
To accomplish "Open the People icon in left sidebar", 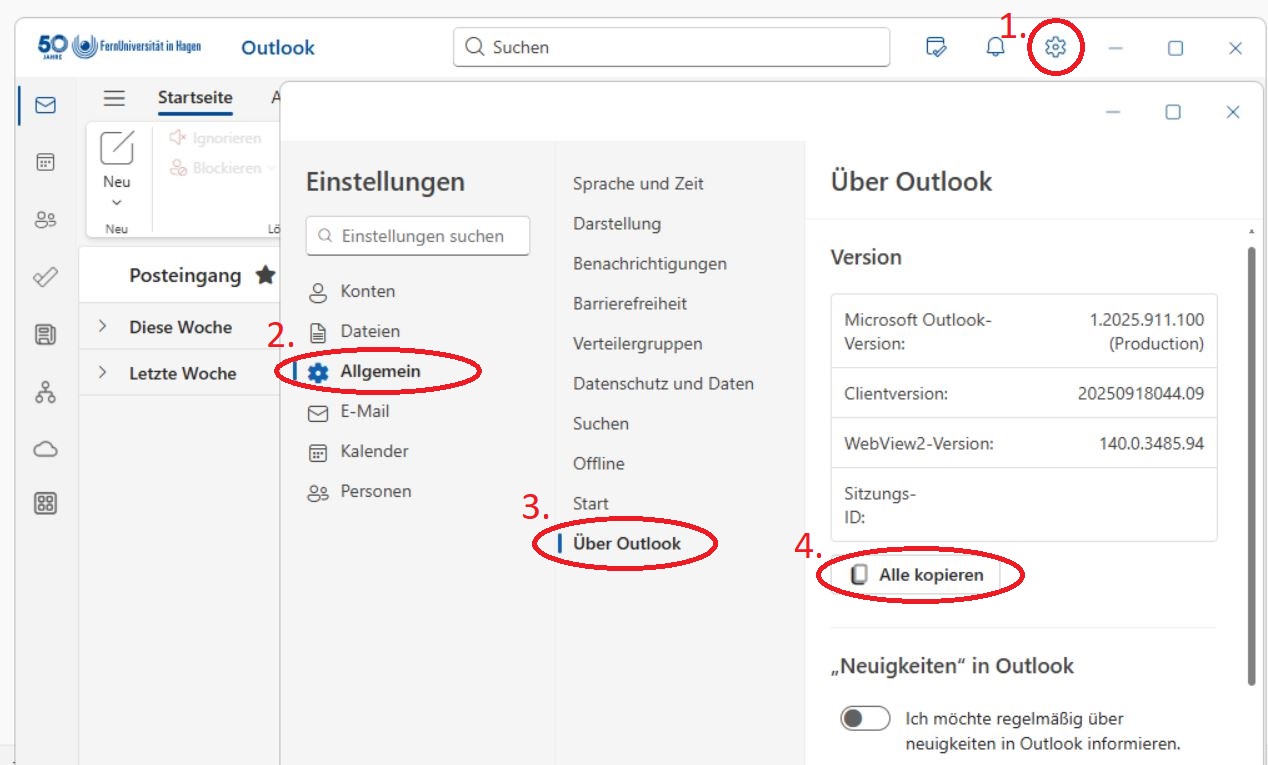I will click(x=45, y=220).
